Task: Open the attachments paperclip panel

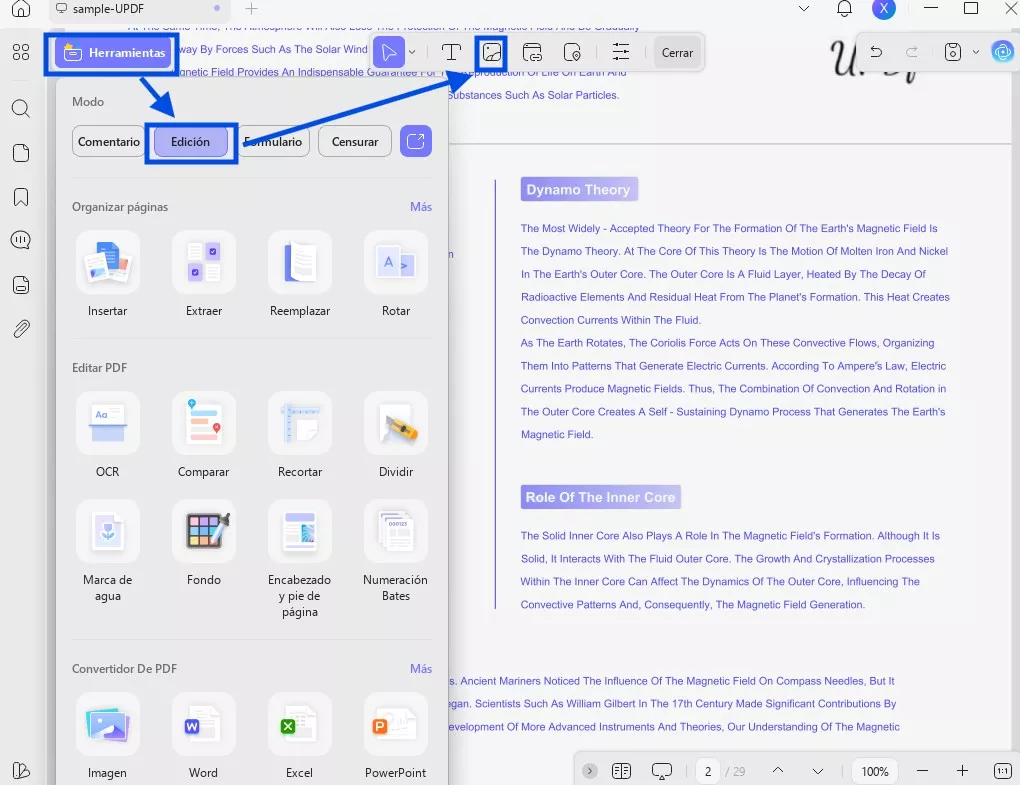Action: click(x=21, y=329)
